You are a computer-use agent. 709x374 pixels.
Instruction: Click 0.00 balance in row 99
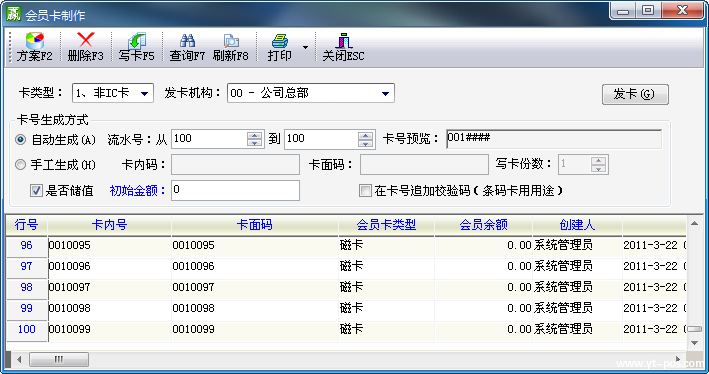(x=483, y=308)
